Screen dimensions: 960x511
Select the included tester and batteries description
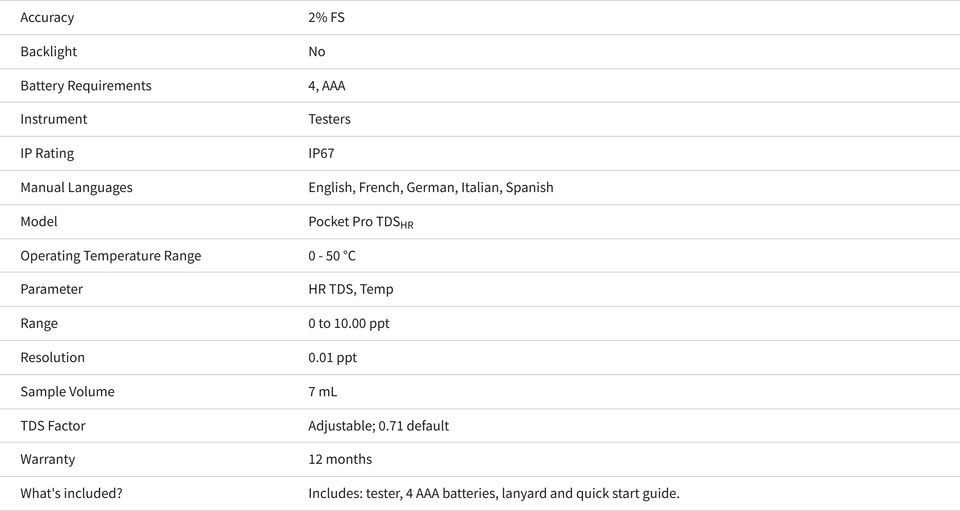pos(494,493)
